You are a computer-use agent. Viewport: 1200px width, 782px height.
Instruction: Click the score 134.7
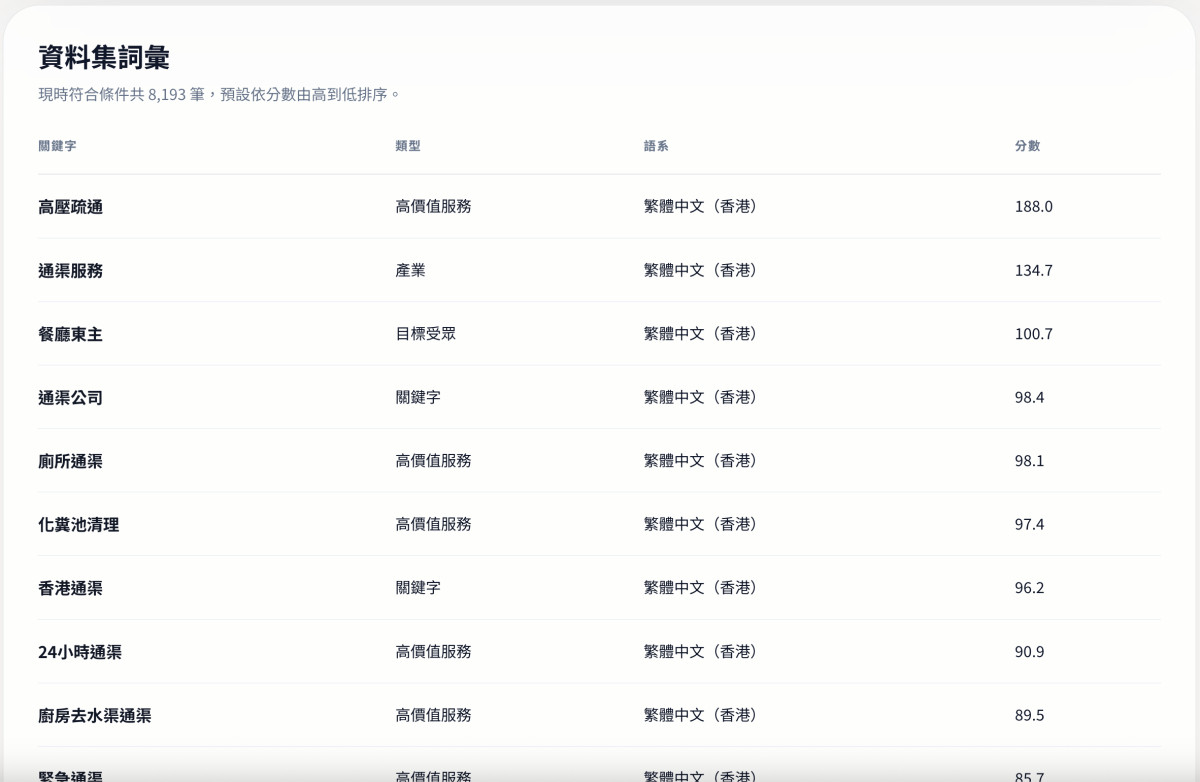[x=1034, y=271]
